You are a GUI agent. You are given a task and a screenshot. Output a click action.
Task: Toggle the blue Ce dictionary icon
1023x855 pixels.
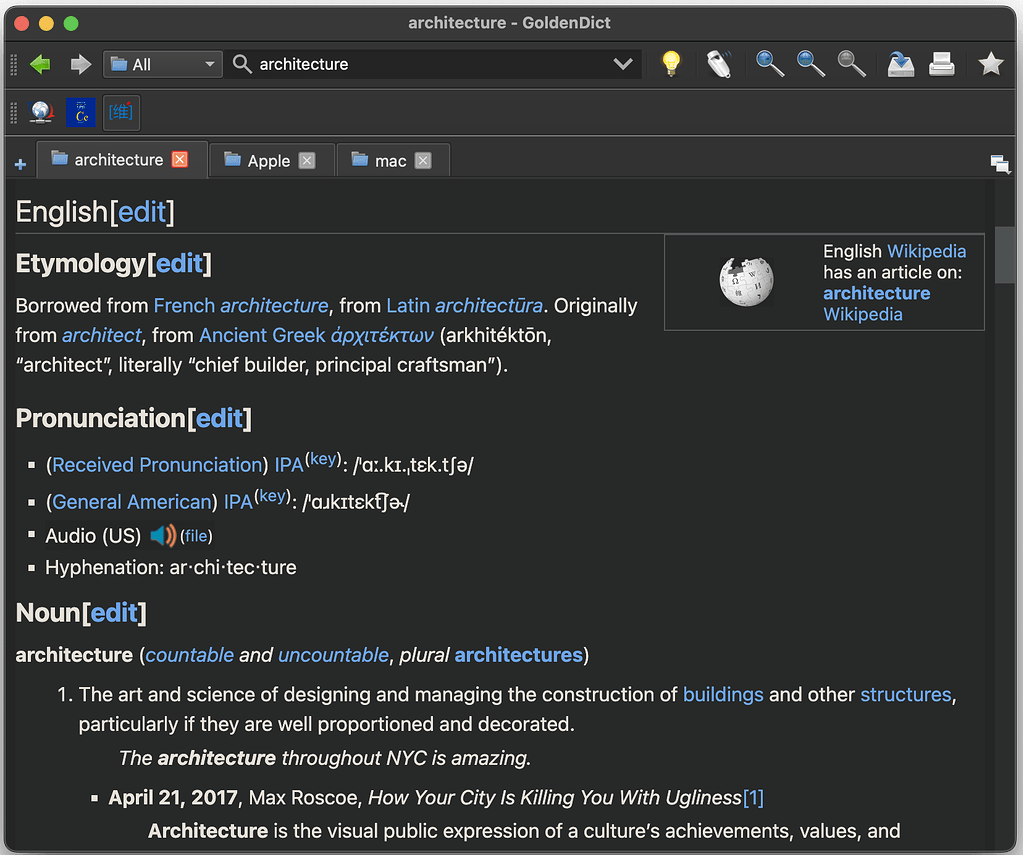(80, 112)
